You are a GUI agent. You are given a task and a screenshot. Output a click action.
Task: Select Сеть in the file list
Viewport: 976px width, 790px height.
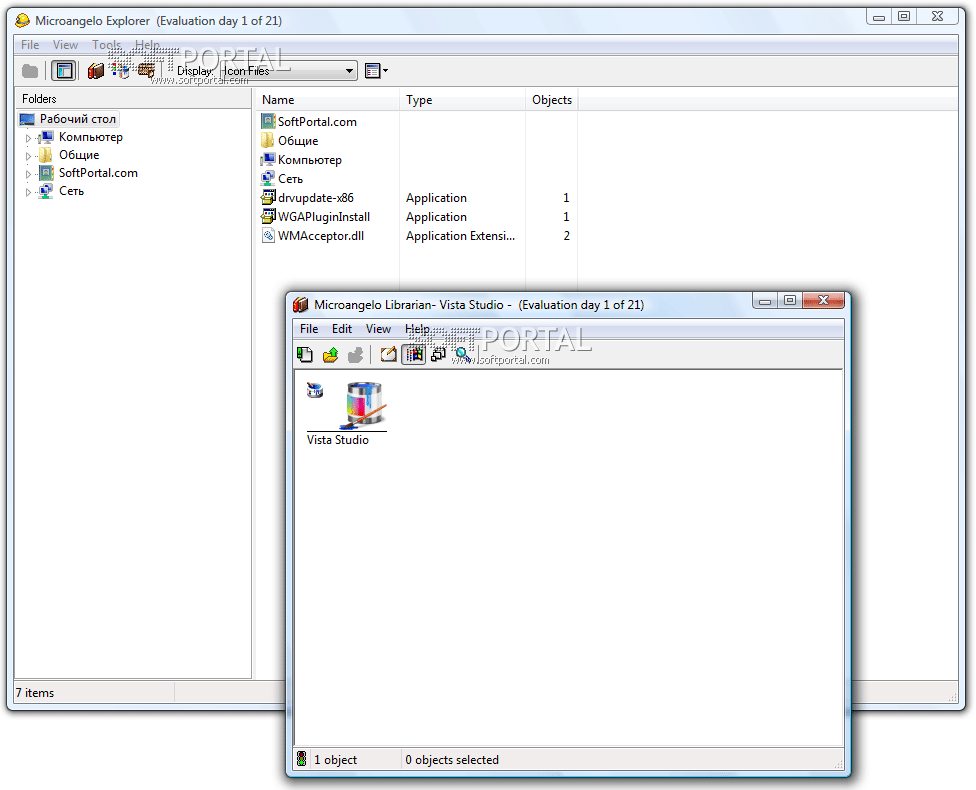click(291, 179)
